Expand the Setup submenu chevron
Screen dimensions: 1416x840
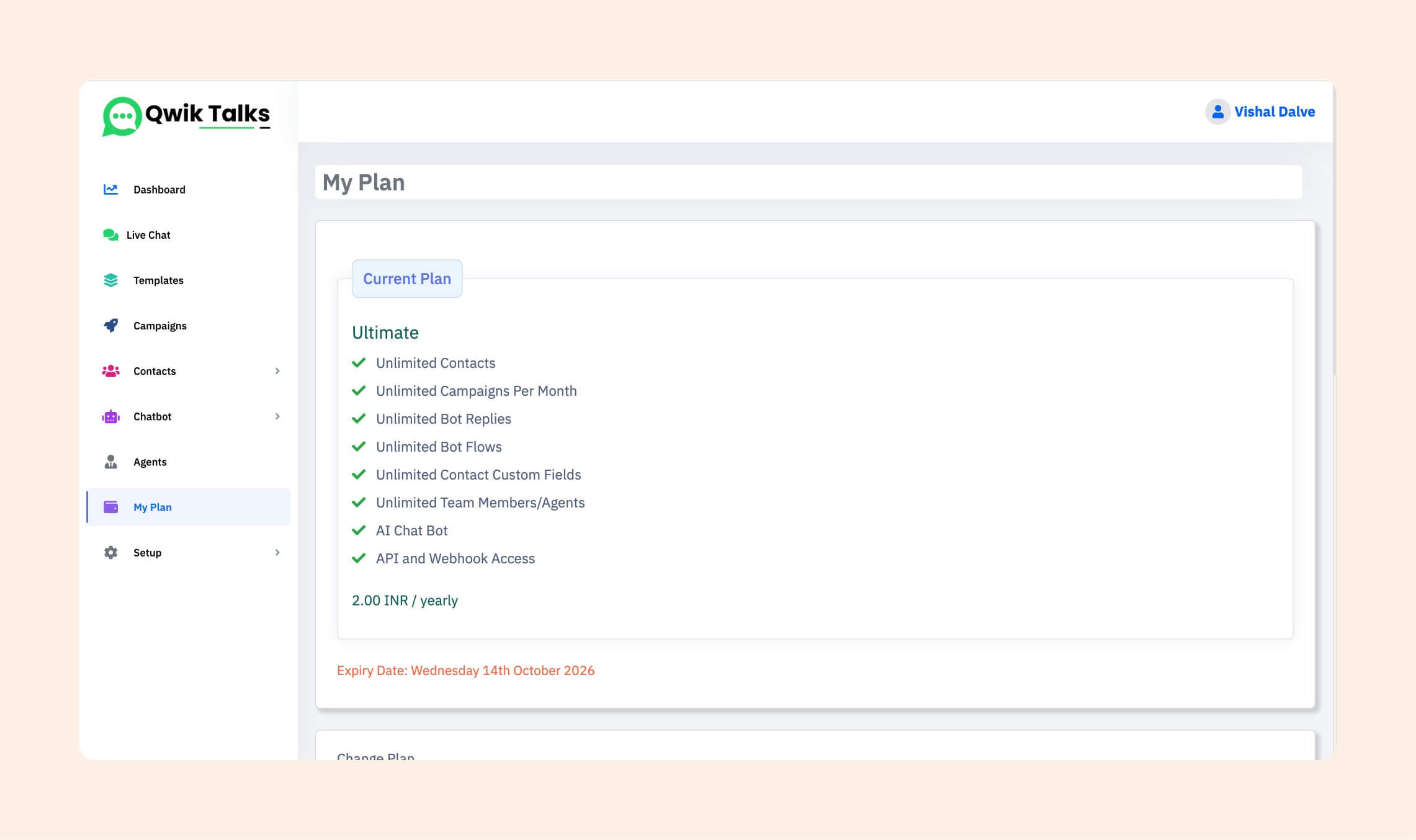277,552
